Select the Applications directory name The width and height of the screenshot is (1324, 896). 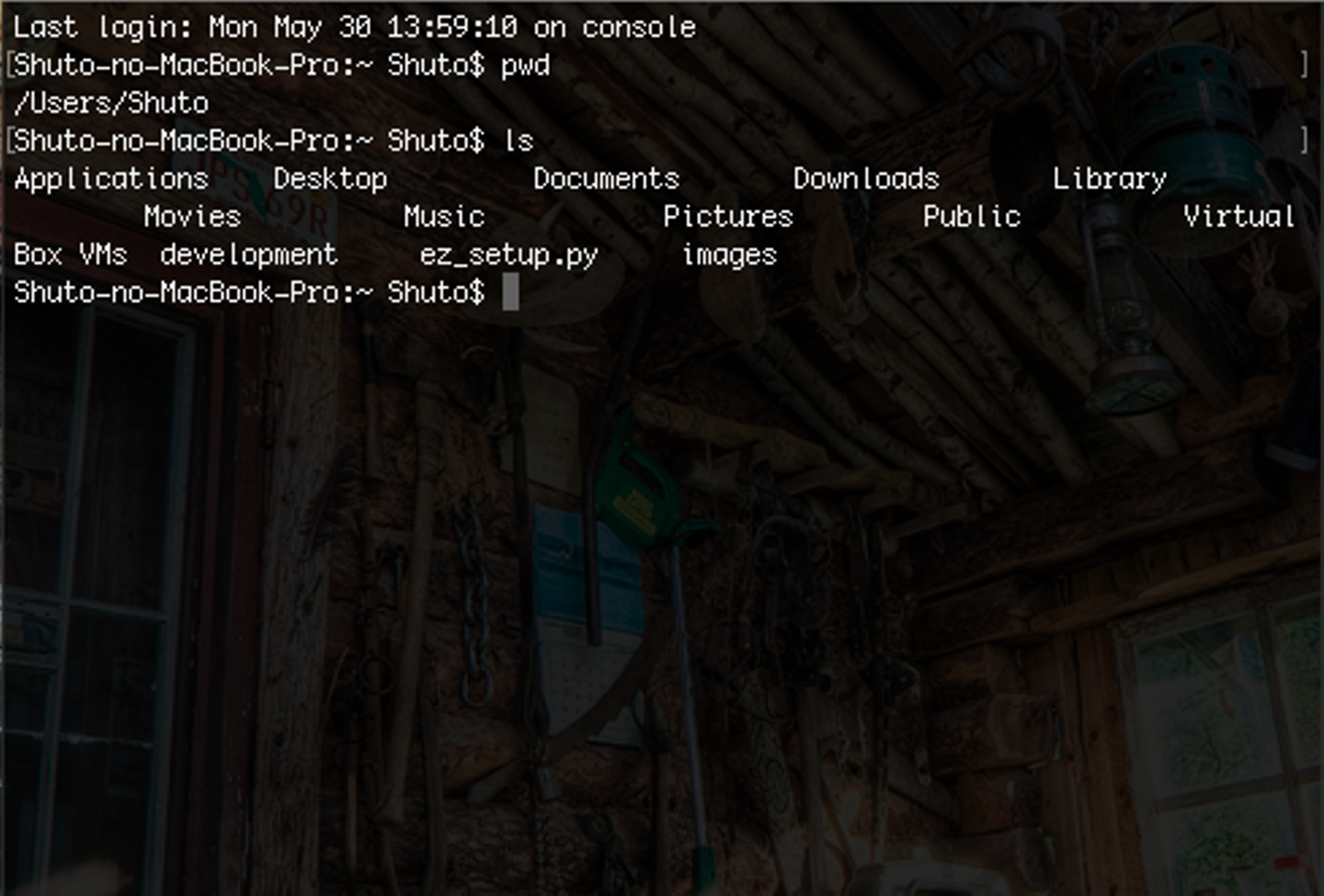(x=111, y=178)
